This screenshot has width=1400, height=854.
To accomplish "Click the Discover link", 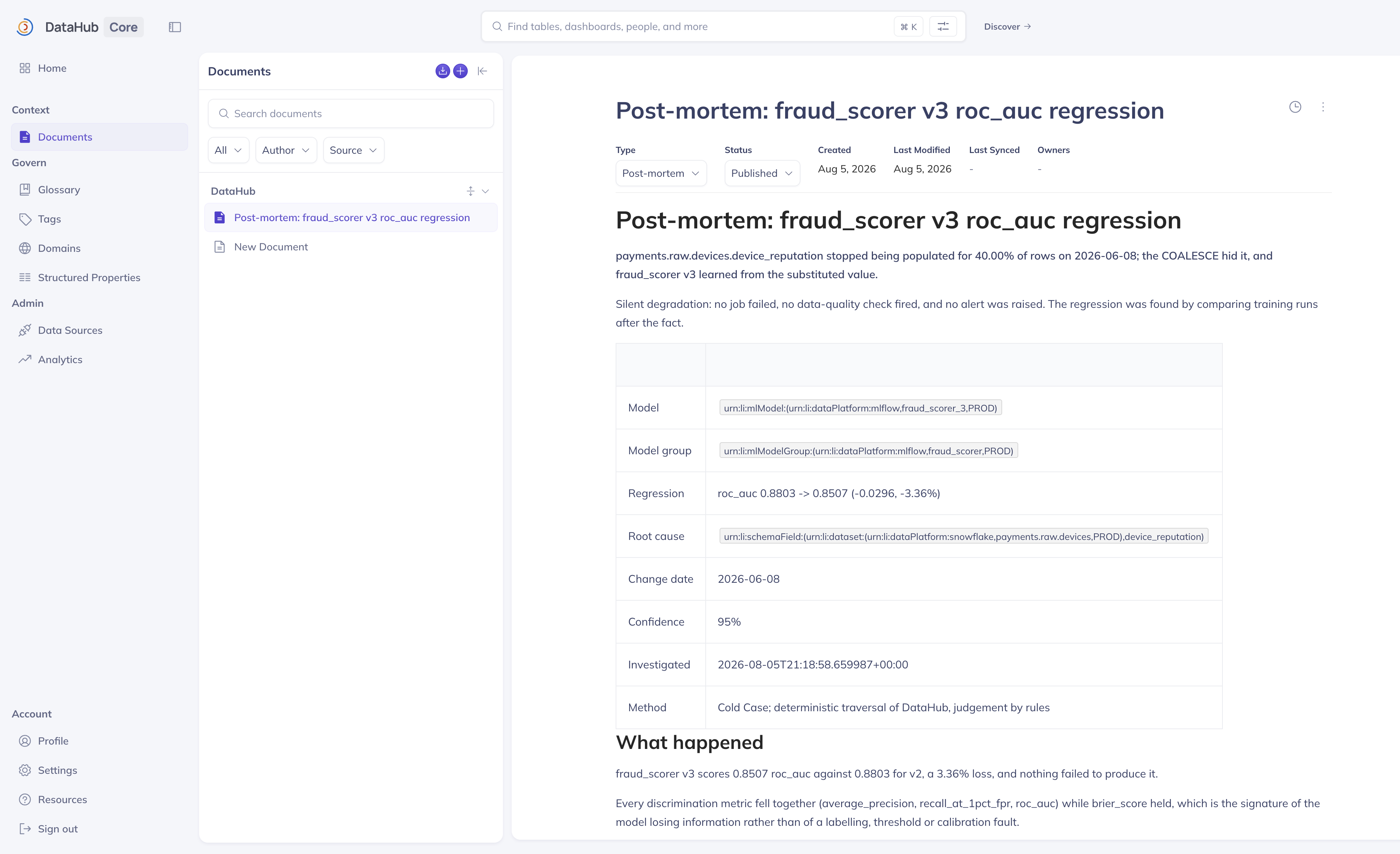I will [1007, 27].
